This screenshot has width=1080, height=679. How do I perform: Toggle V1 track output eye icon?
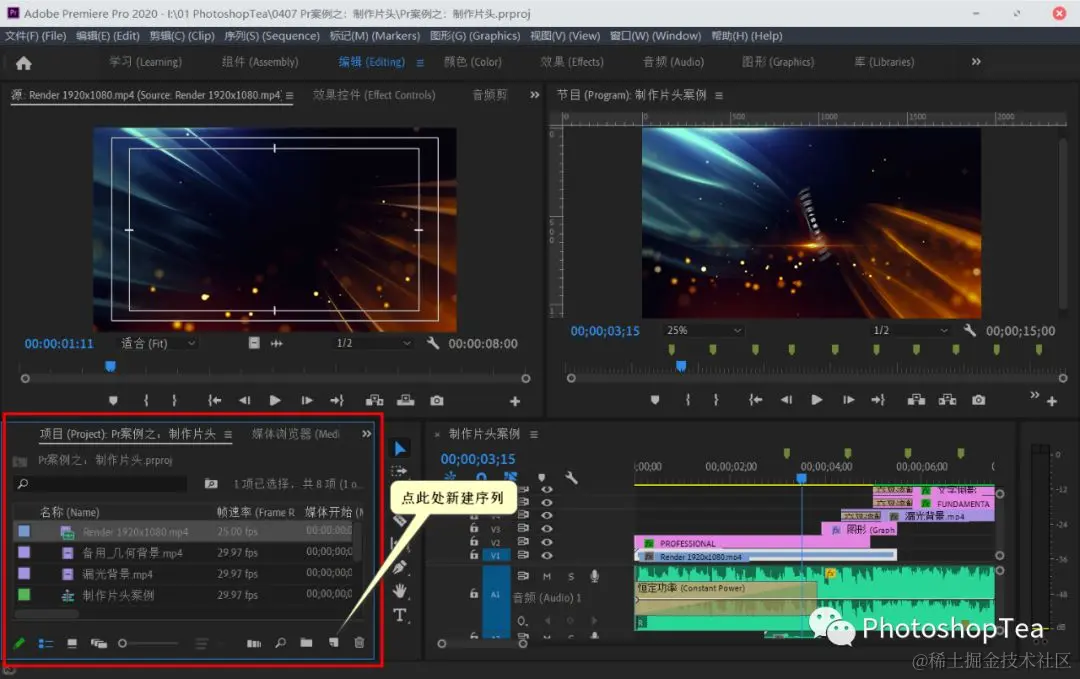point(547,556)
